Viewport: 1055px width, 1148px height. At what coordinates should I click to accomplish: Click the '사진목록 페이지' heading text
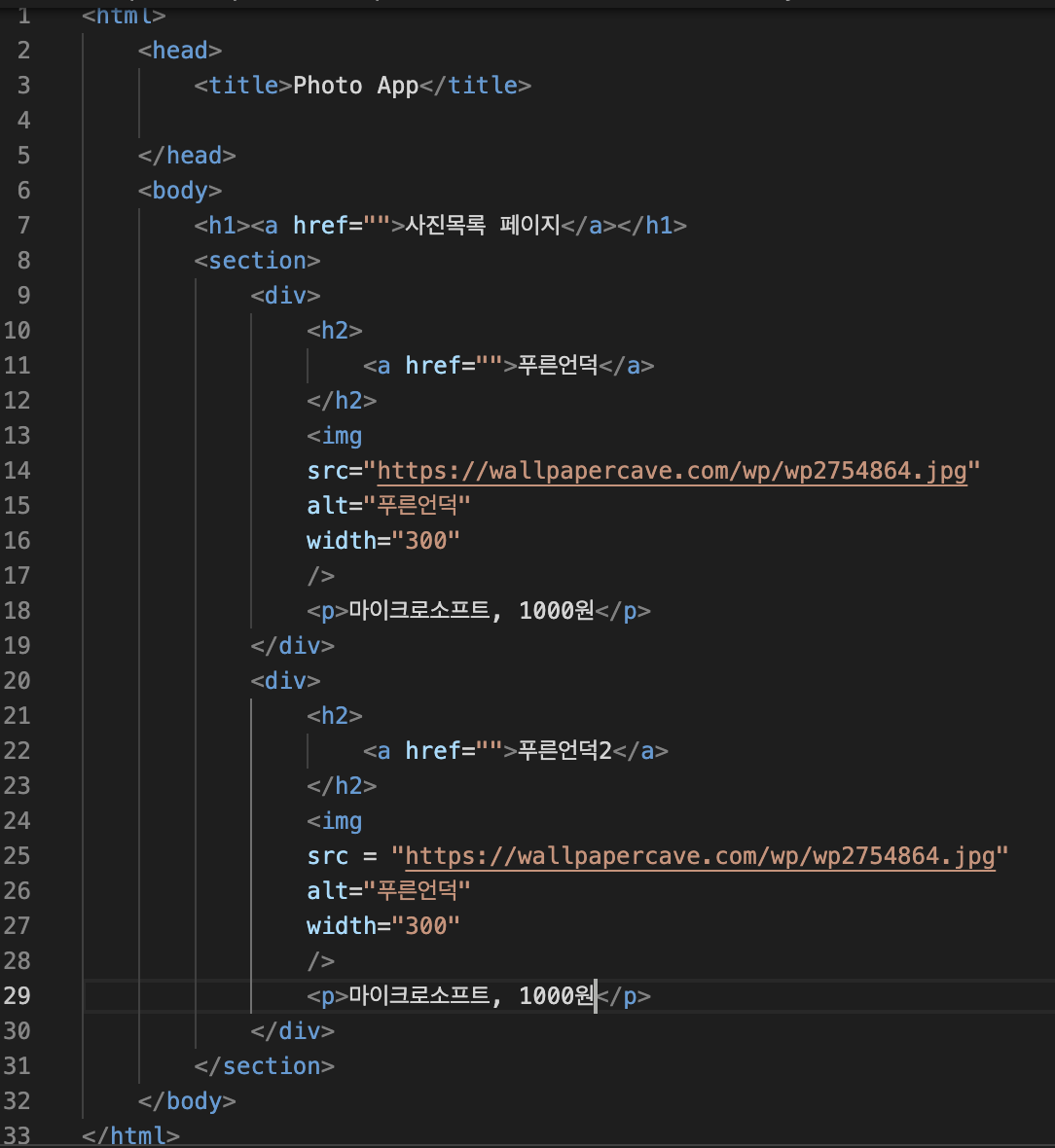pos(483,225)
